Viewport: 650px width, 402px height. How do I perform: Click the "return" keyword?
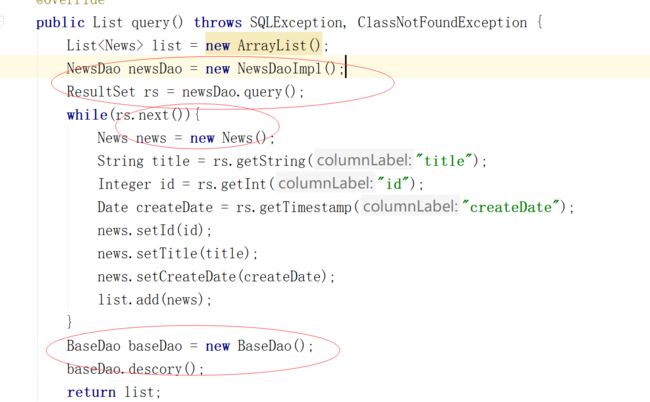91,392
